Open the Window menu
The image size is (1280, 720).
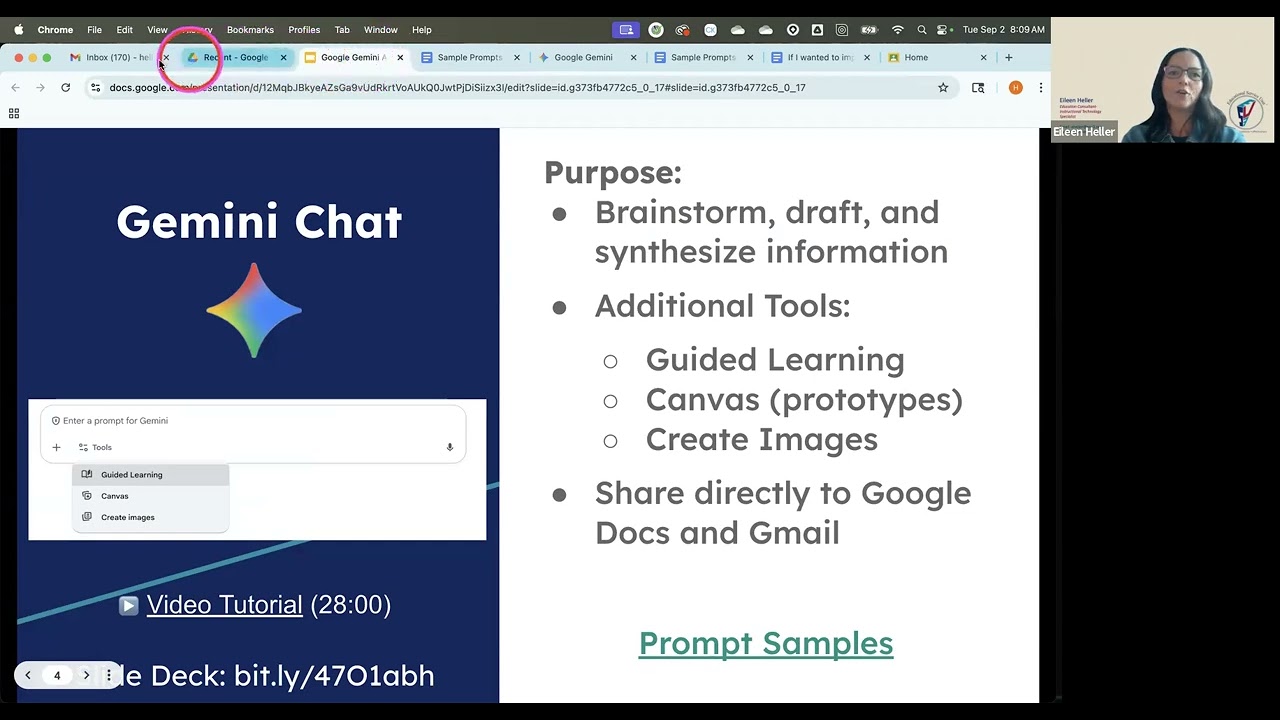click(381, 30)
